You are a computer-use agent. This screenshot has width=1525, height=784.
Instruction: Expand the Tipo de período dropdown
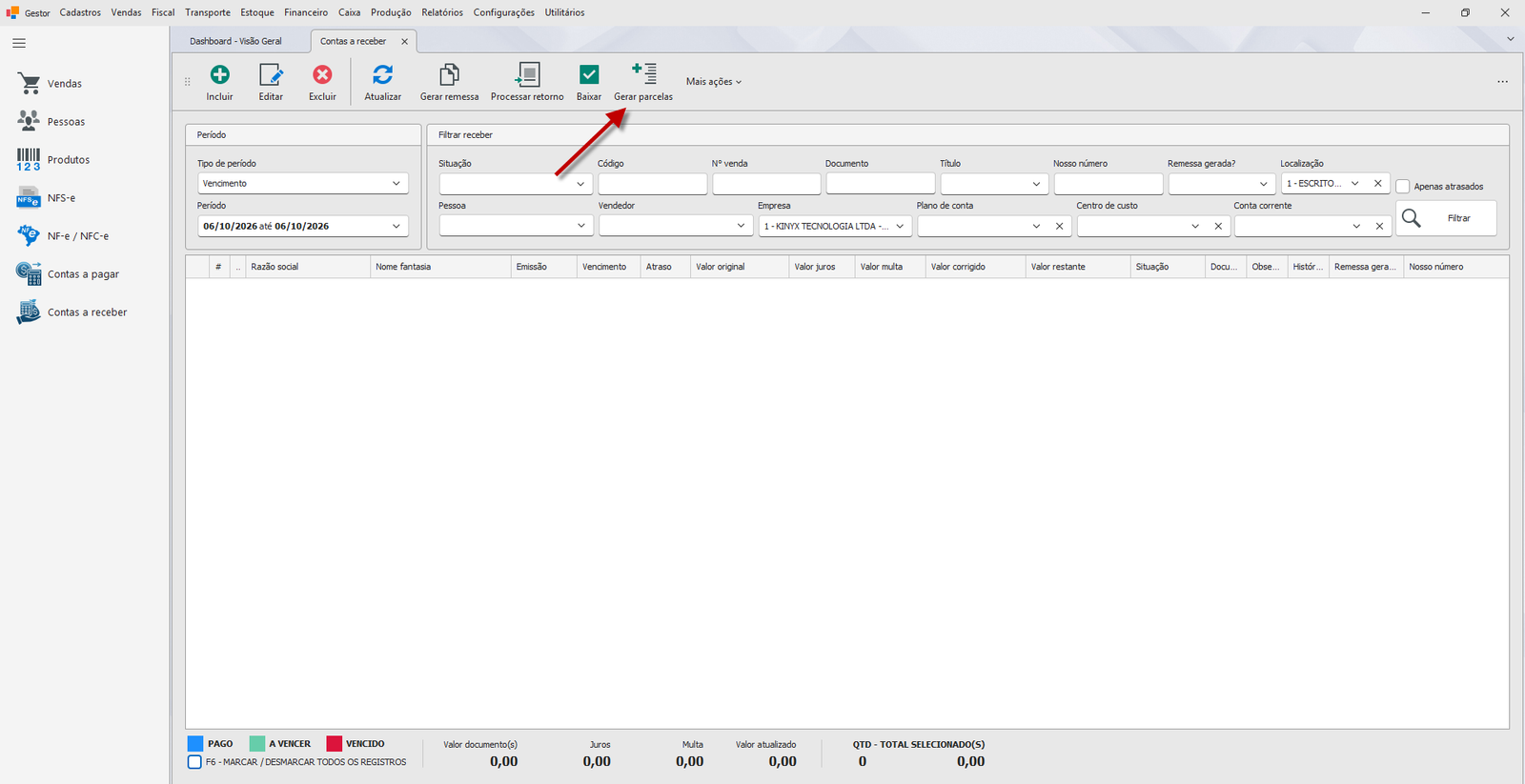coord(303,183)
